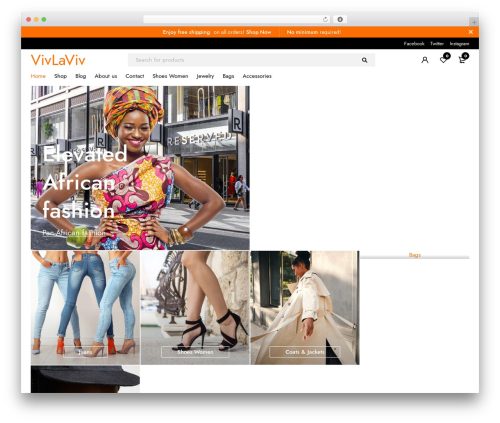Open the black hat category photo
This screenshot has height=423, width=500.
tap(85, 379)
